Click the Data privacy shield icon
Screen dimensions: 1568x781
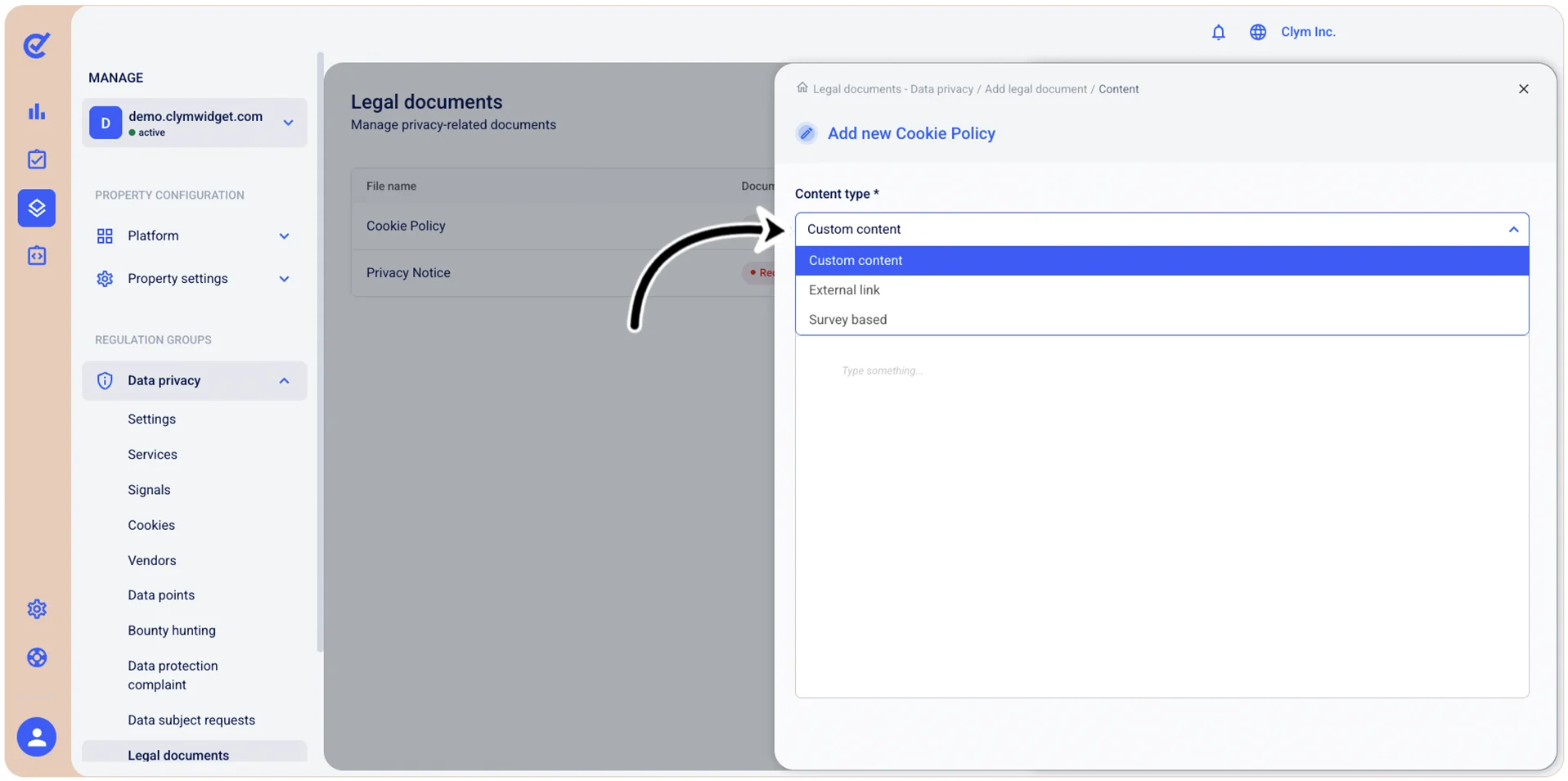pyautogui.click(x=105, y=380)
